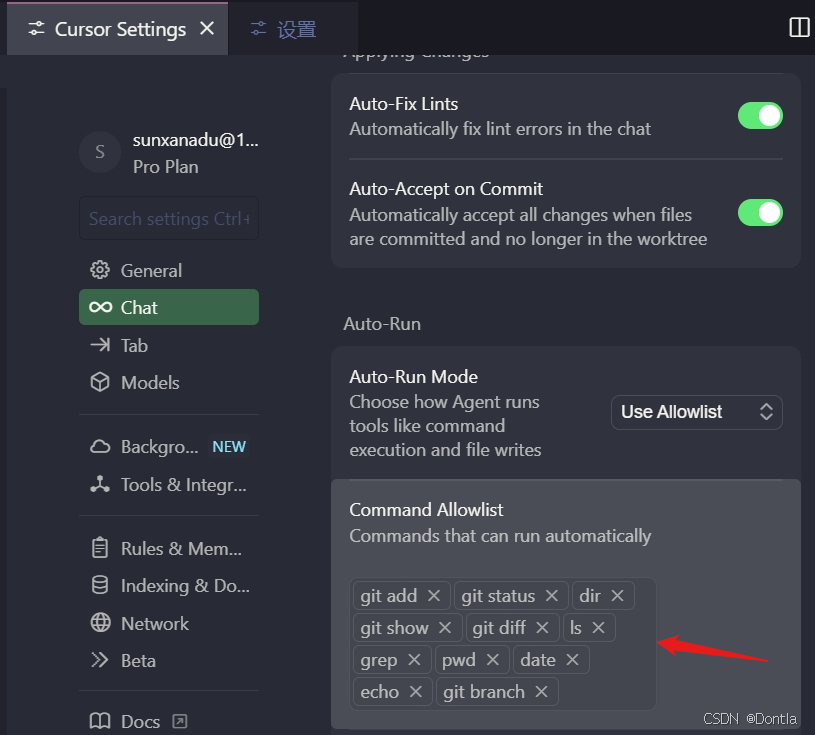Click the 'Pro Plan' account label

point(166,167)
